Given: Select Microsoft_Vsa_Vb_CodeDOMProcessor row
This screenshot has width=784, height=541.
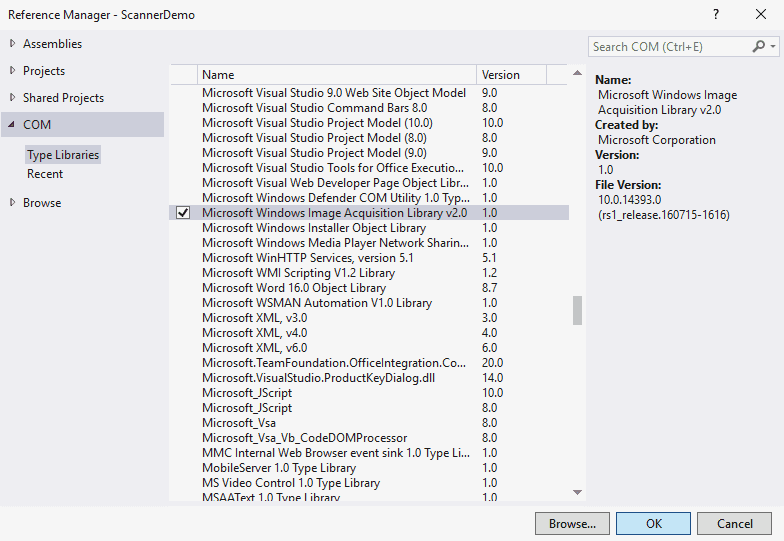Looking at the screenshot, I should [369, 438].
